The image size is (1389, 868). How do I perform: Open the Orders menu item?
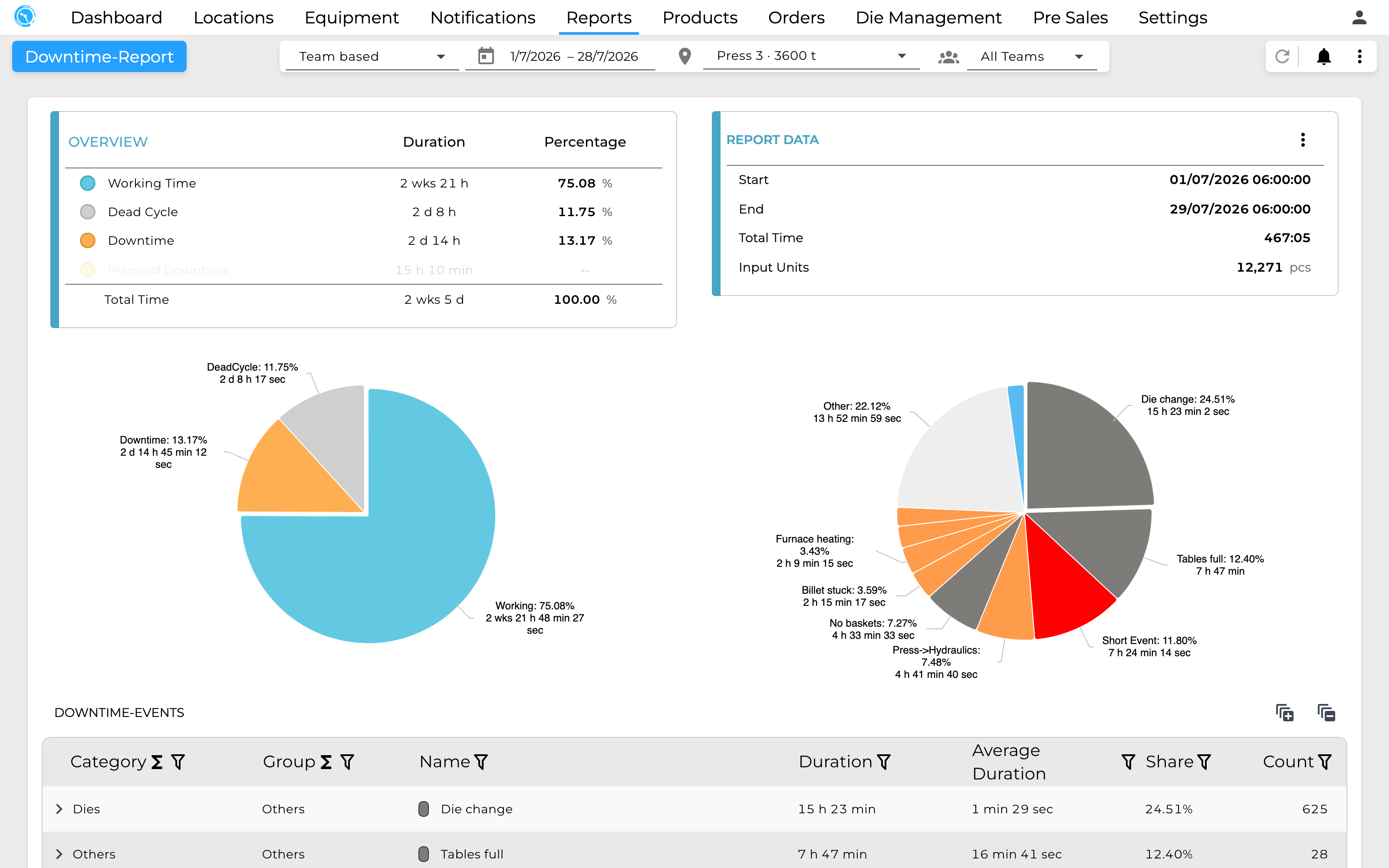[x=796, y=18]
